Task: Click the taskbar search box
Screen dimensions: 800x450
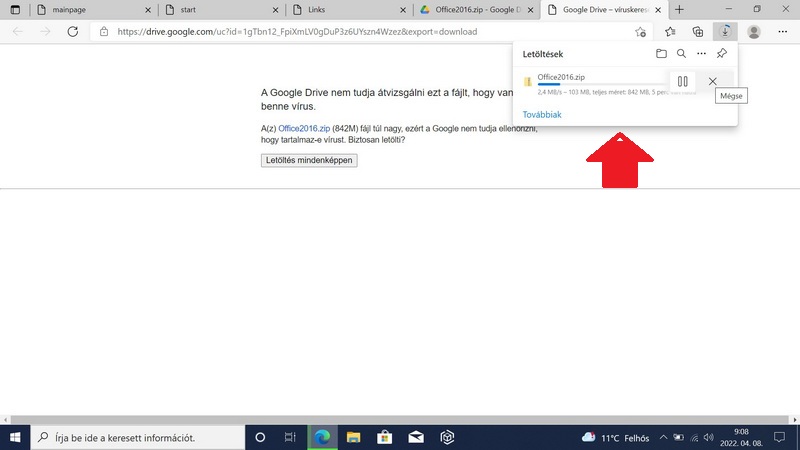Action: point(138,437)
